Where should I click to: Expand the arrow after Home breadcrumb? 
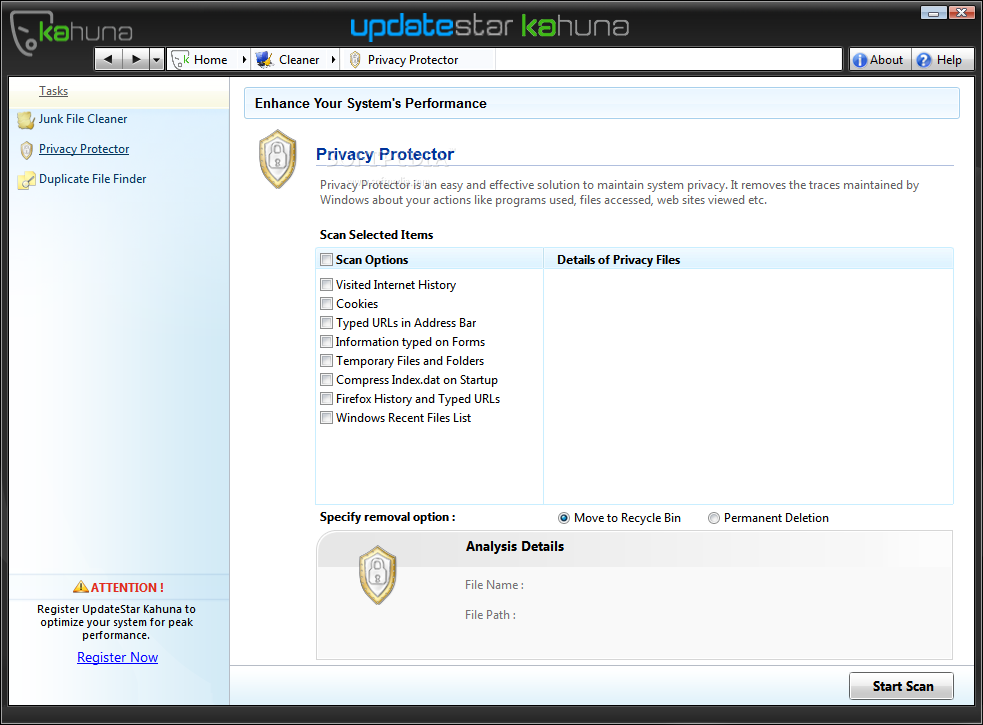pyautogui.click(x=244, y=60)
